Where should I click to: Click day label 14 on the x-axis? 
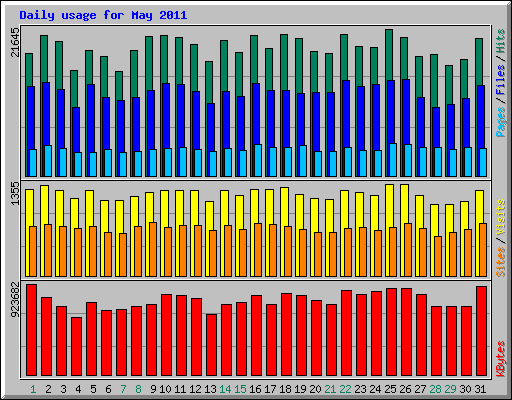click(225, 389)
